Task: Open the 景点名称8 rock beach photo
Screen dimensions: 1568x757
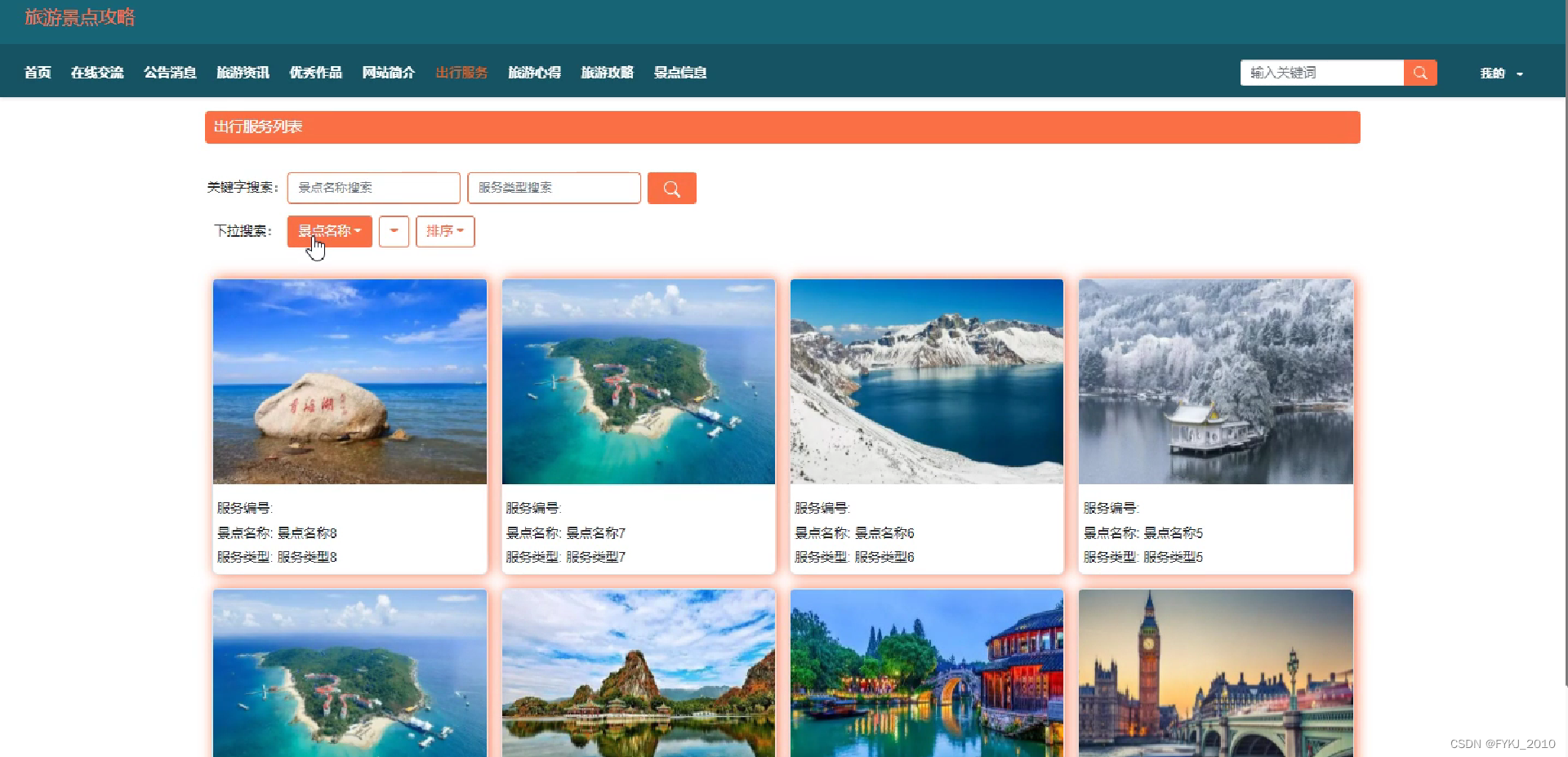Action: point(350,381)
